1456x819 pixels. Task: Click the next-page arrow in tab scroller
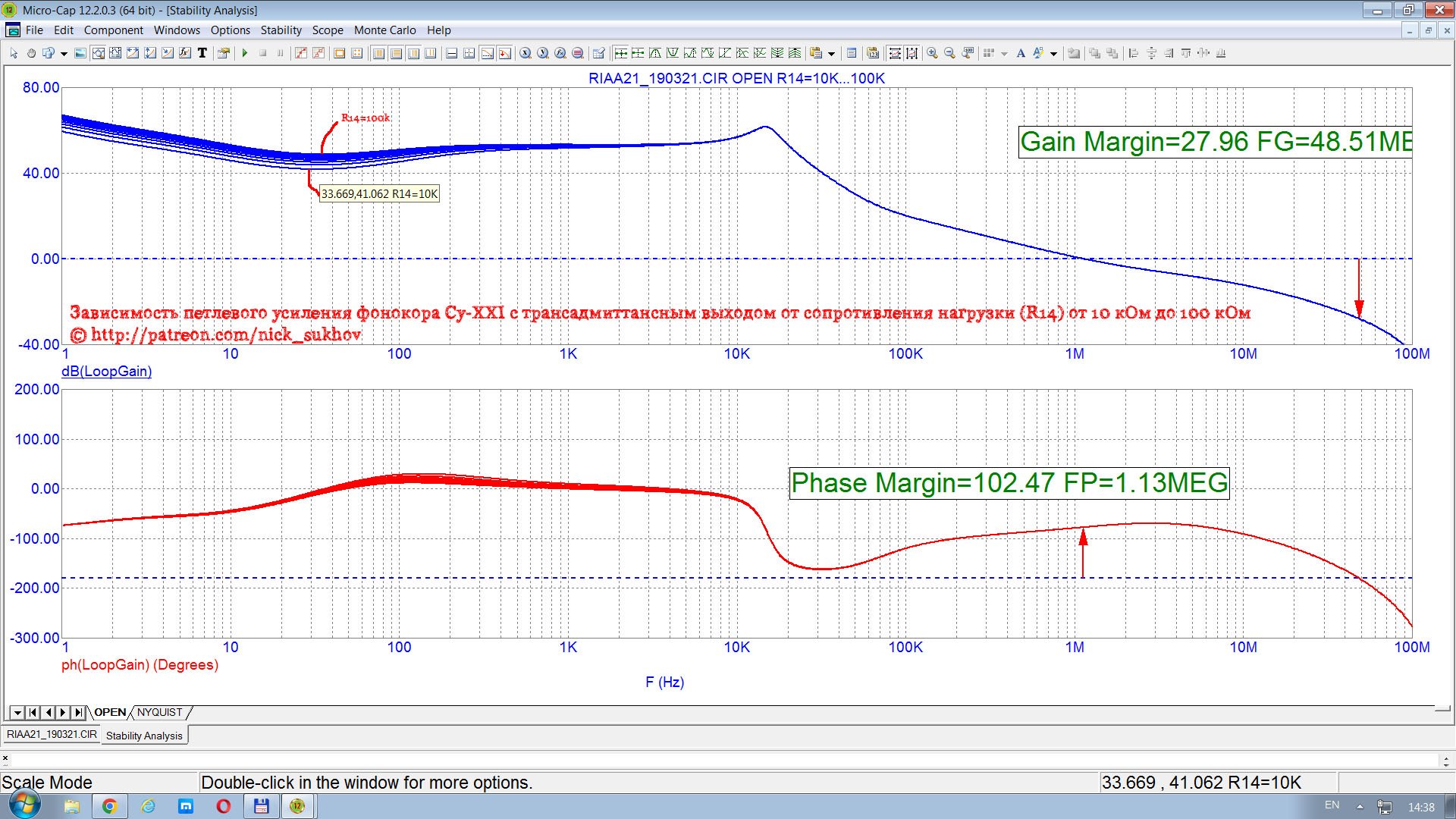coord(63,712)
